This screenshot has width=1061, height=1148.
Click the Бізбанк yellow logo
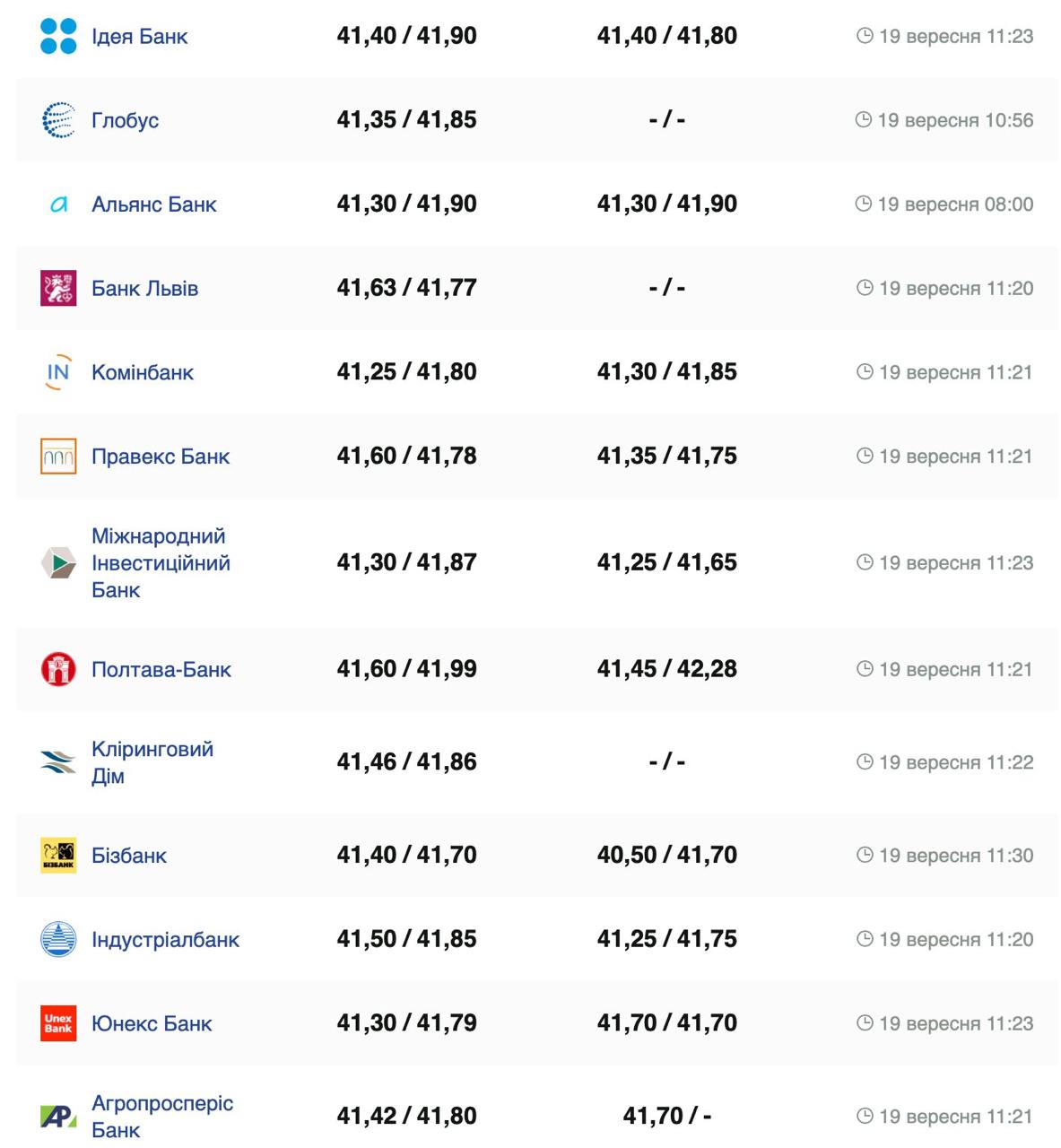(58, 856)
